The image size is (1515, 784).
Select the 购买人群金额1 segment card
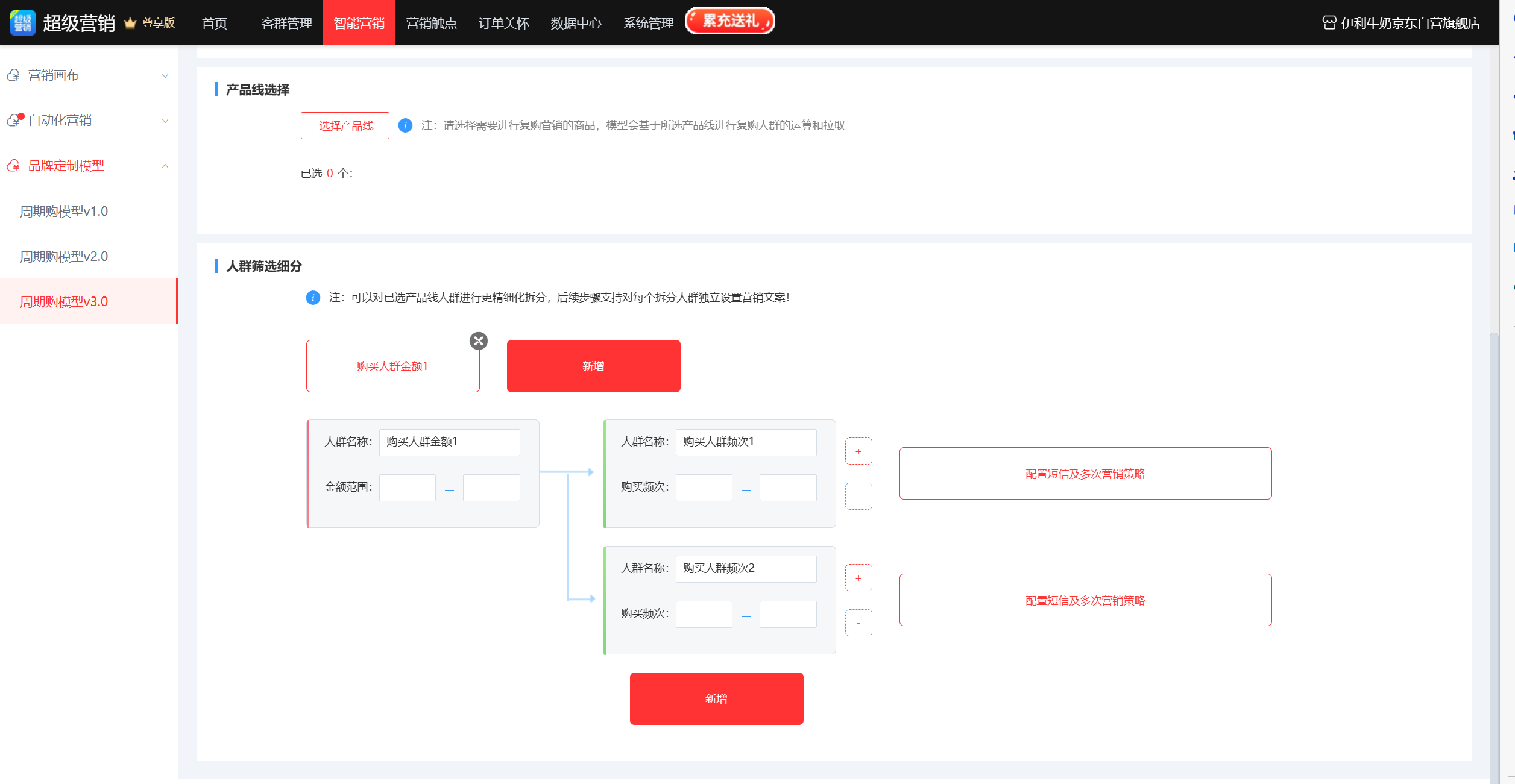coord(393,366)
